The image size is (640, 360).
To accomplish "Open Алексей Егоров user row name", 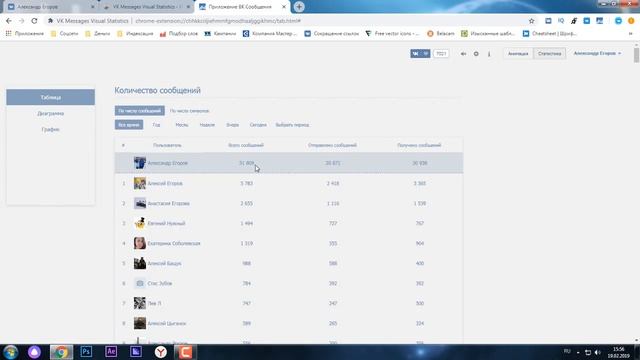I will (165, 183).
